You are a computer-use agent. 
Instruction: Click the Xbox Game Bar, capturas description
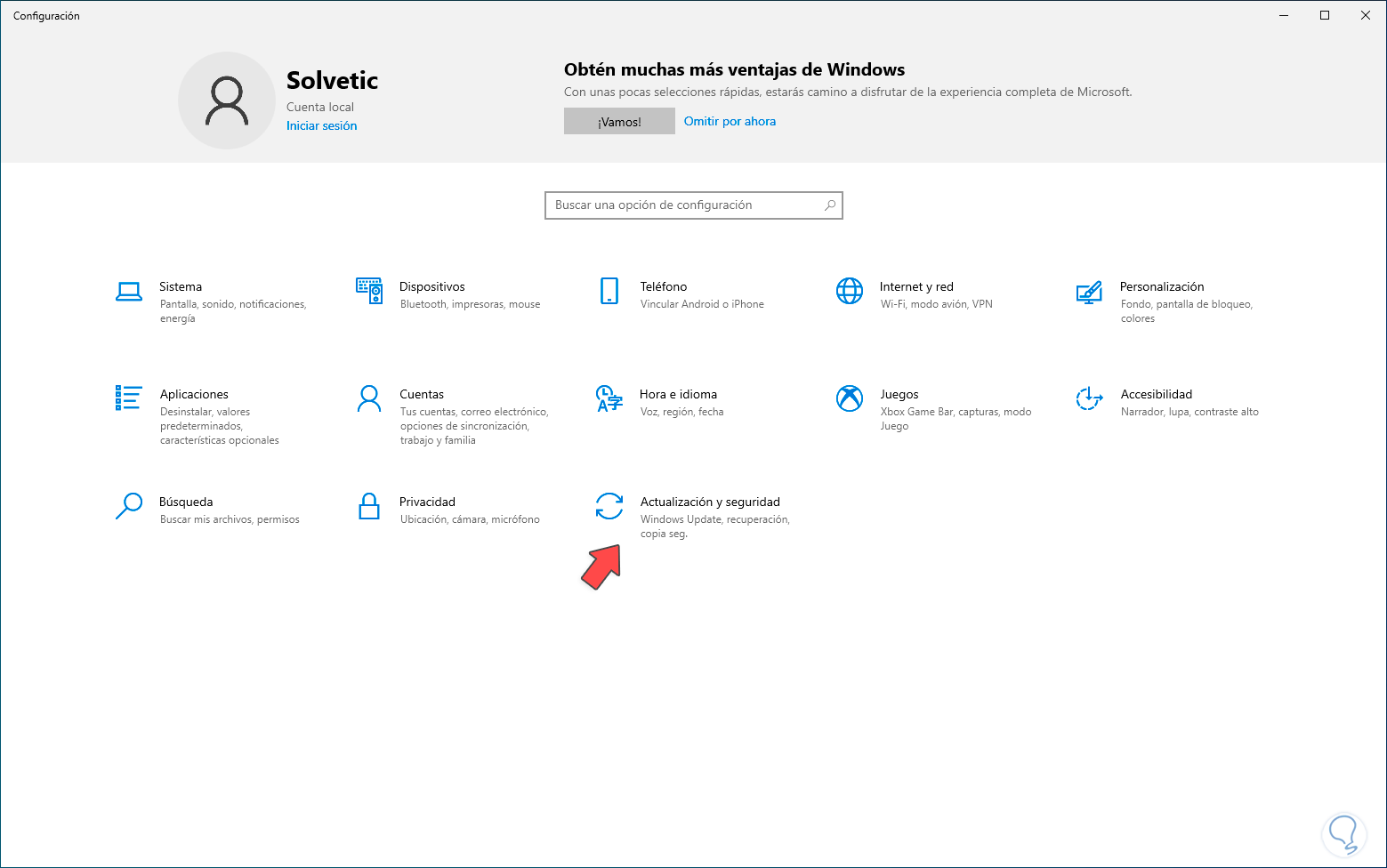click(x=956, y=419)
